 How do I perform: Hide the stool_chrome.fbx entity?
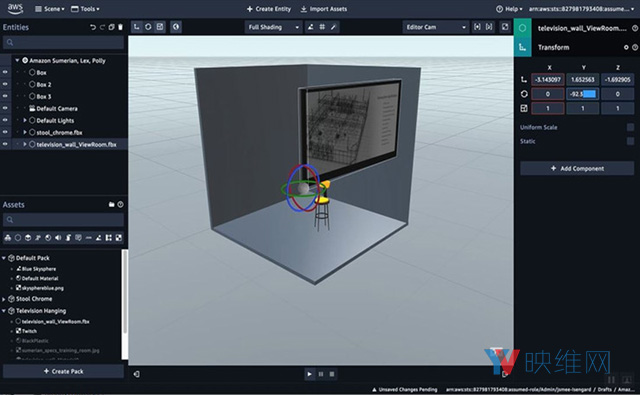[5, 132]
